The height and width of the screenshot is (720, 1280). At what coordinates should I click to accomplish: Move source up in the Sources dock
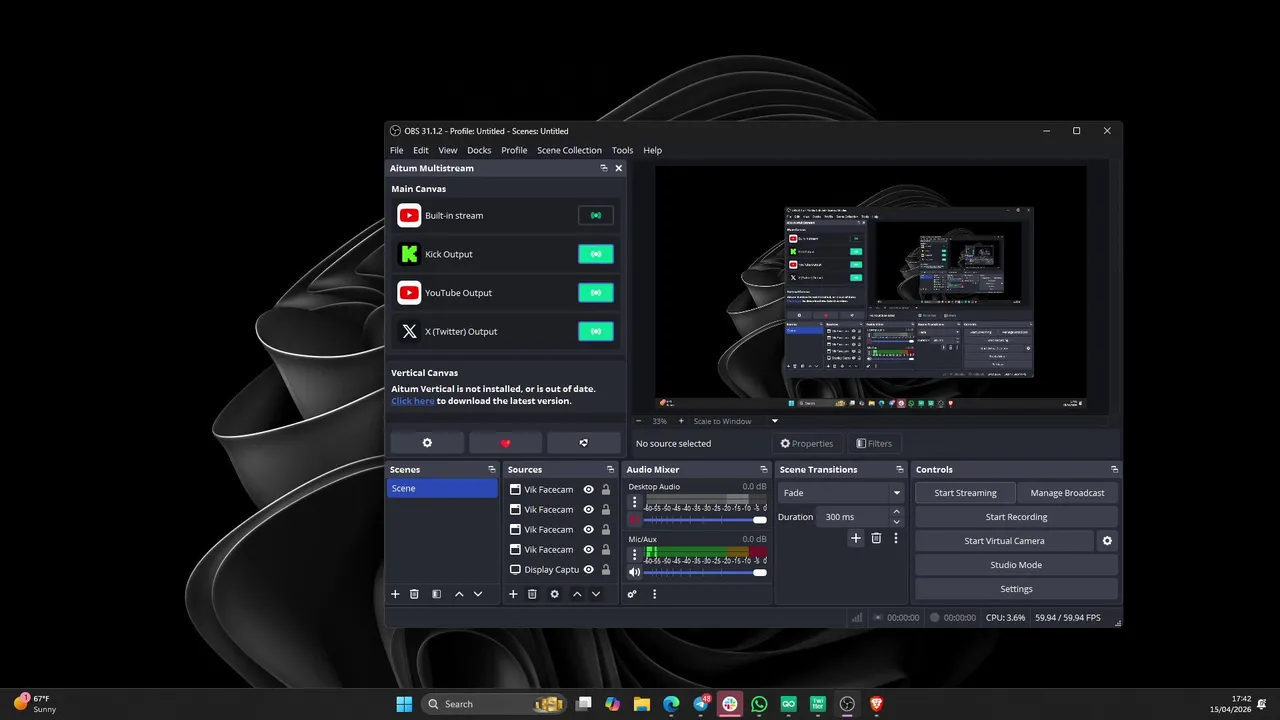577,594
